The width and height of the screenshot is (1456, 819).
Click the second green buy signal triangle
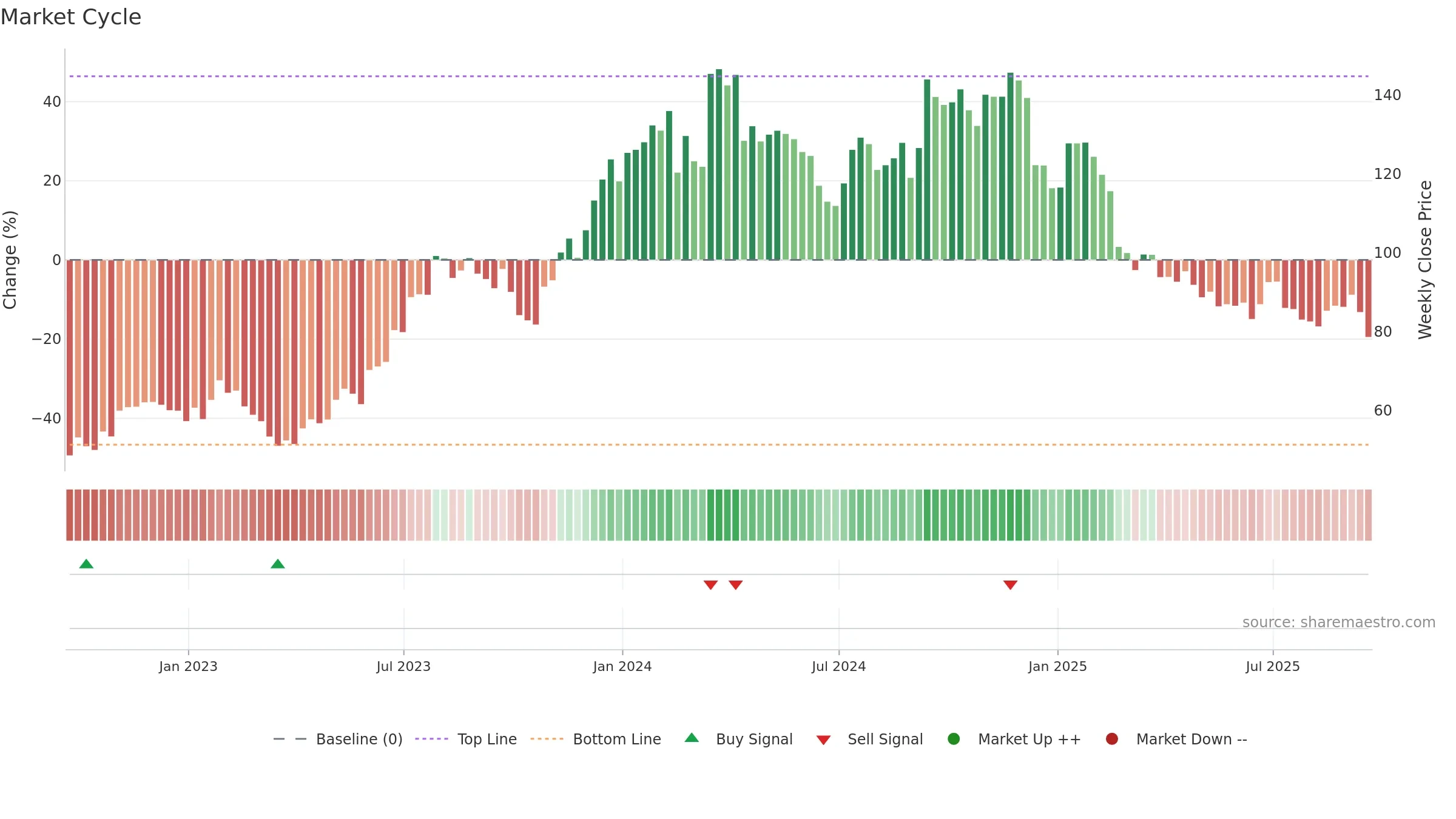pos(278,564)
